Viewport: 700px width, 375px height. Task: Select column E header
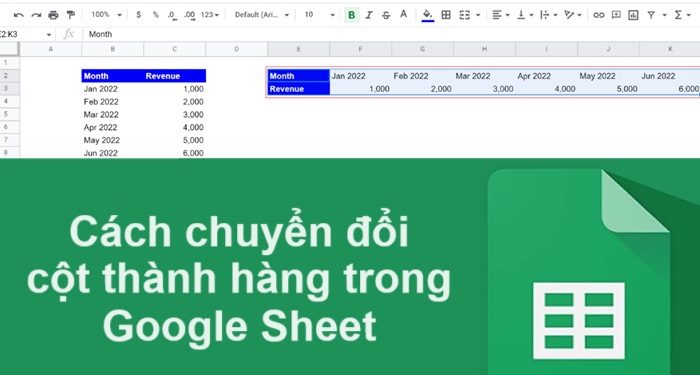pyautogui.click(x=299, y=49)
